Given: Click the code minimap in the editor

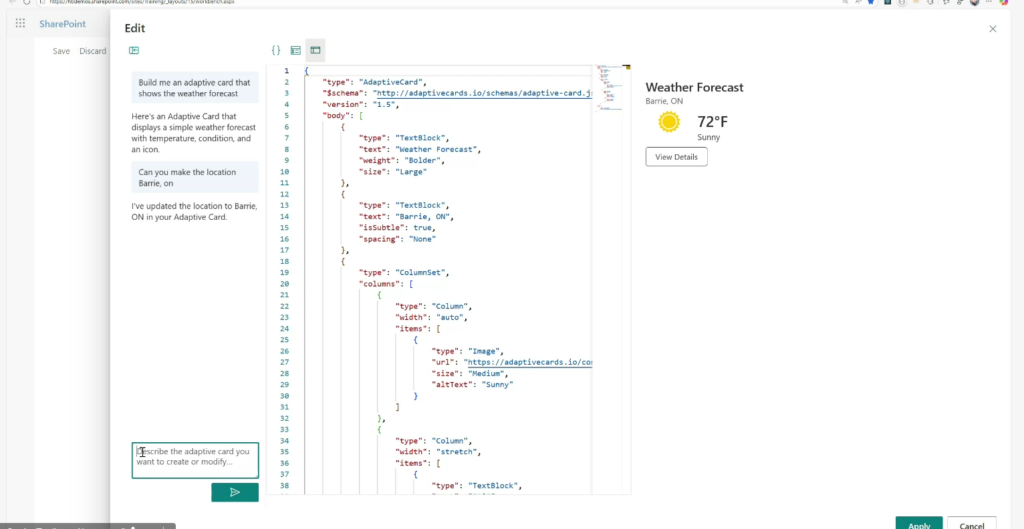Looking at the screenshot, I should [609, 87].
